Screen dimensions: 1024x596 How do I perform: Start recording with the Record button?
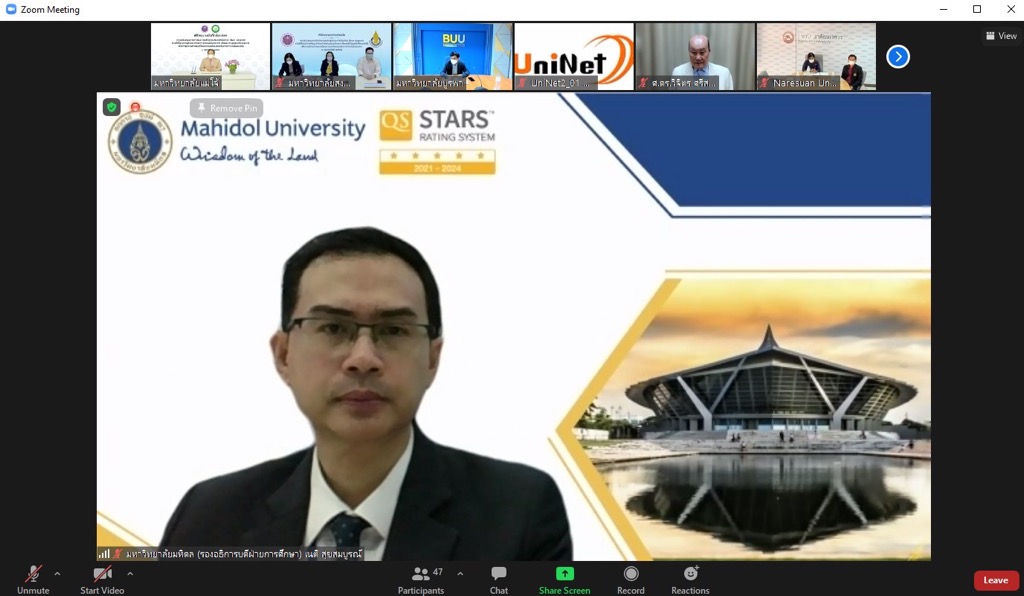click(x=631, y=579)
